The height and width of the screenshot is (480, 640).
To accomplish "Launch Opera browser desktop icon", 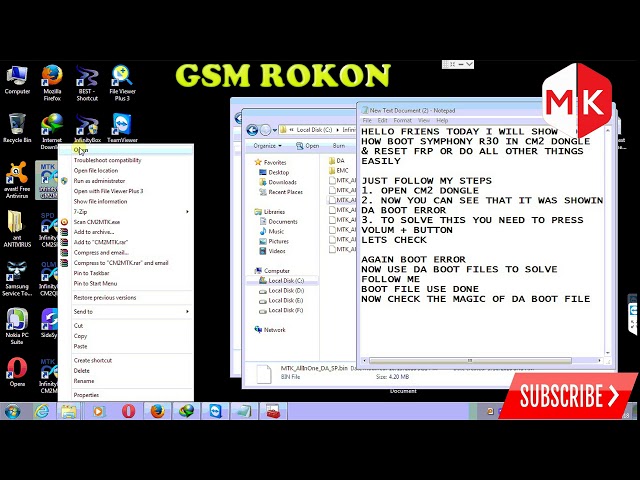I will tap(17, 371).
